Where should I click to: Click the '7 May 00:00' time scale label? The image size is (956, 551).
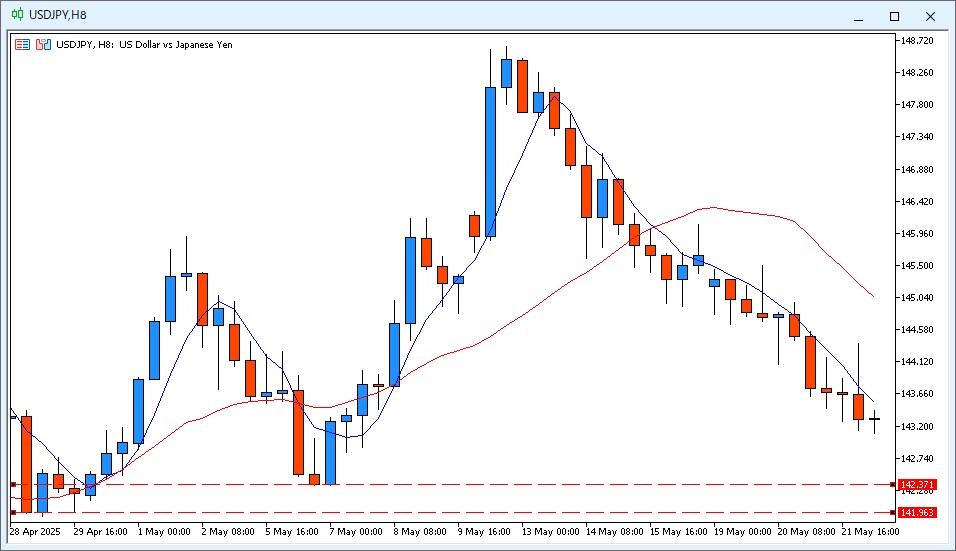[356, 531]
